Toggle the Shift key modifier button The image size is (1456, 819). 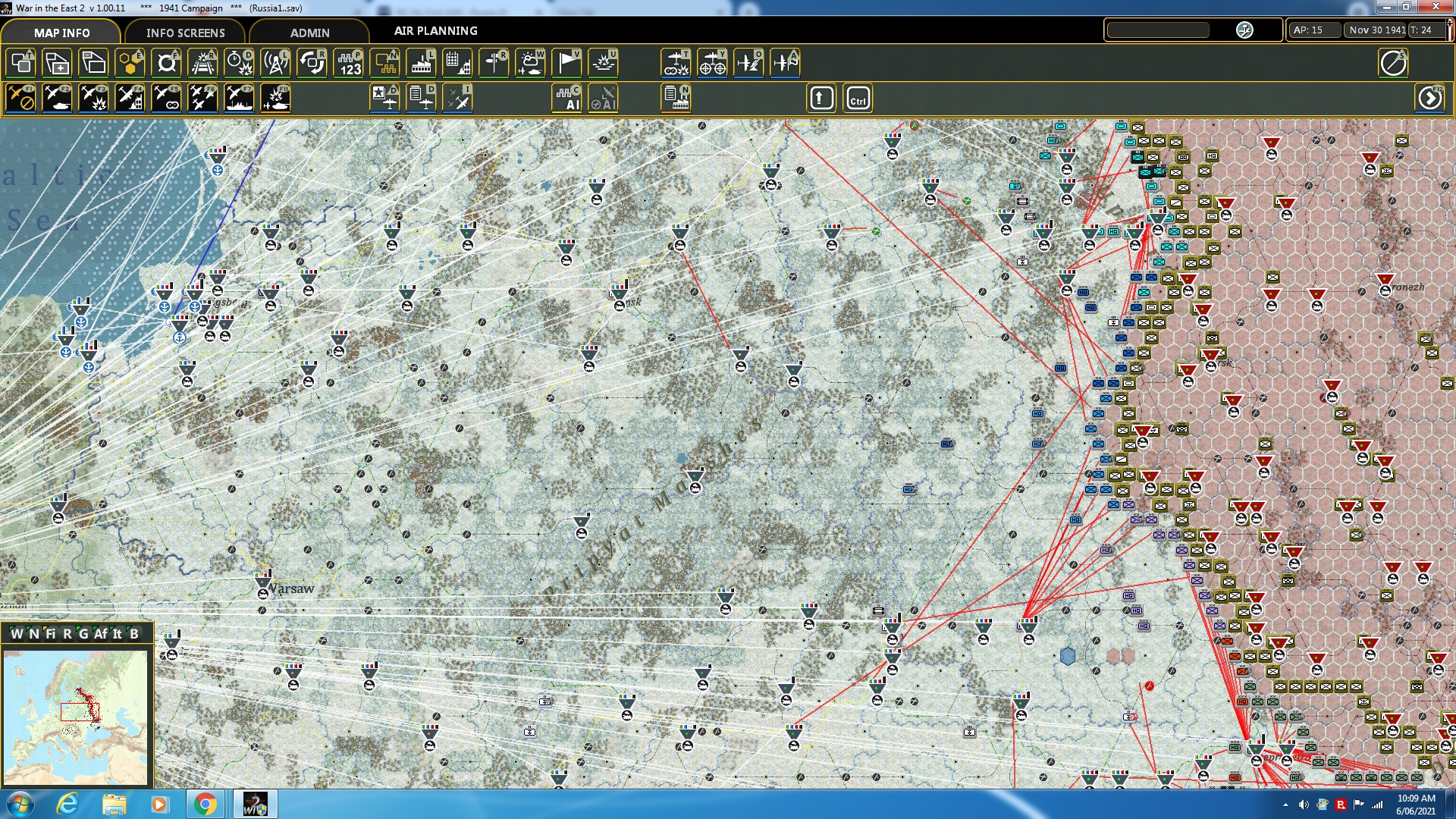(x=821, y=99)
